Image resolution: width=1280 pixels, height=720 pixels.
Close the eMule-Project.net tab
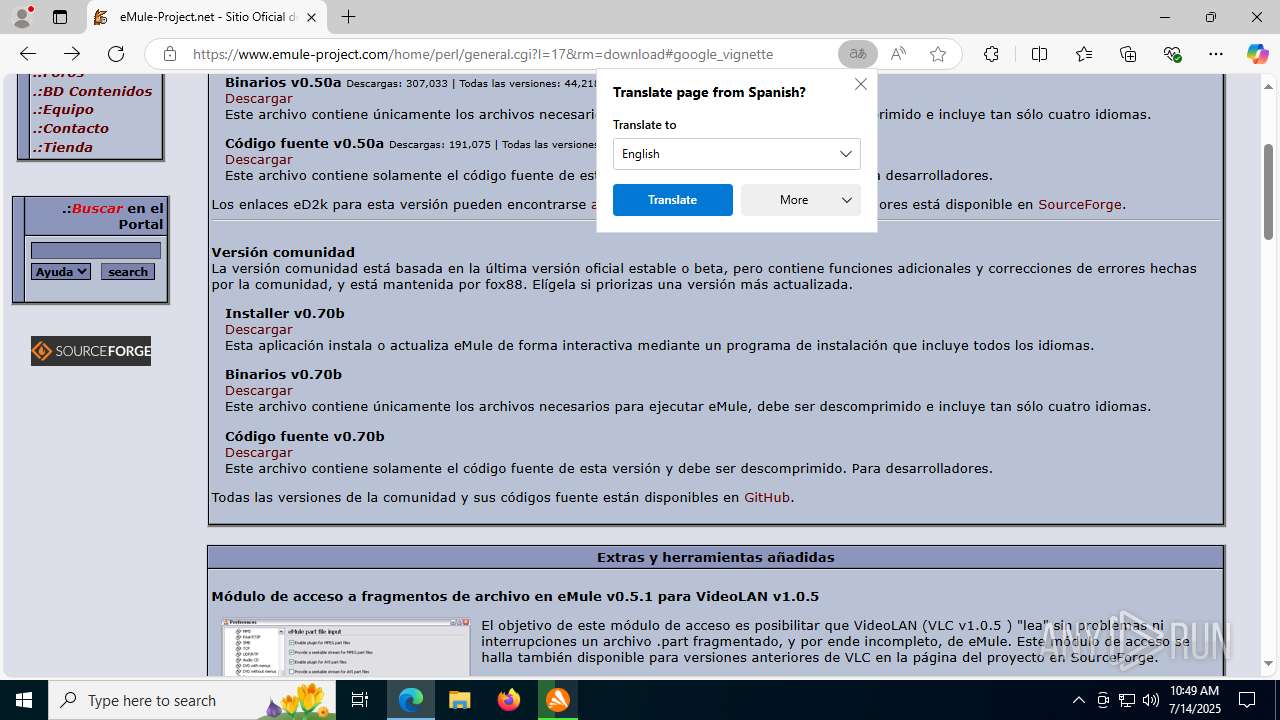pyautogui.click(x=311, y=17)
